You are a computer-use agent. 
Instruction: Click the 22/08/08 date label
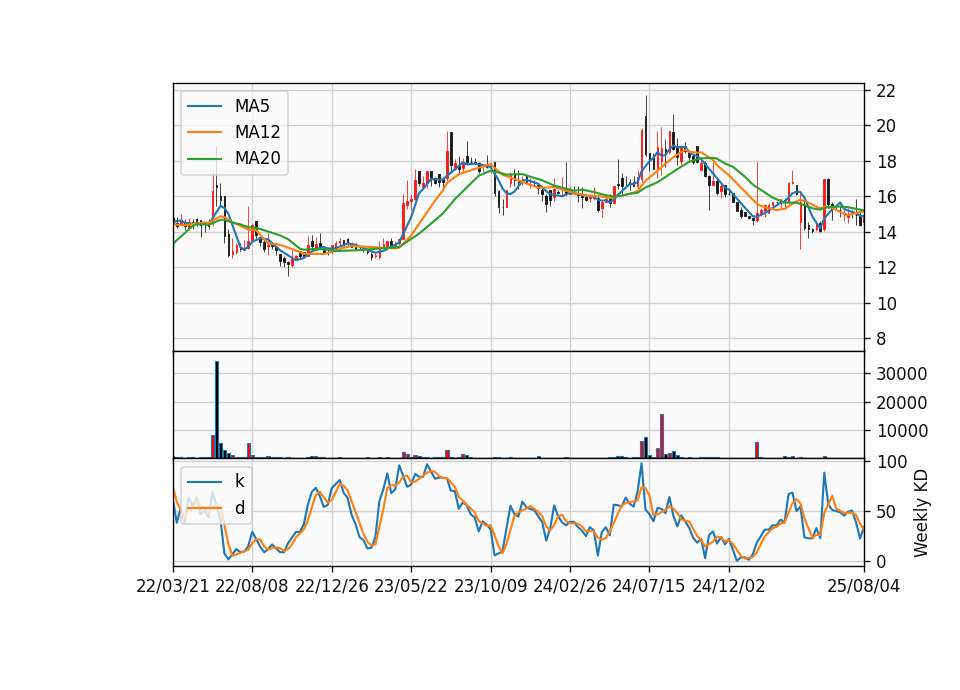point(252,586)
